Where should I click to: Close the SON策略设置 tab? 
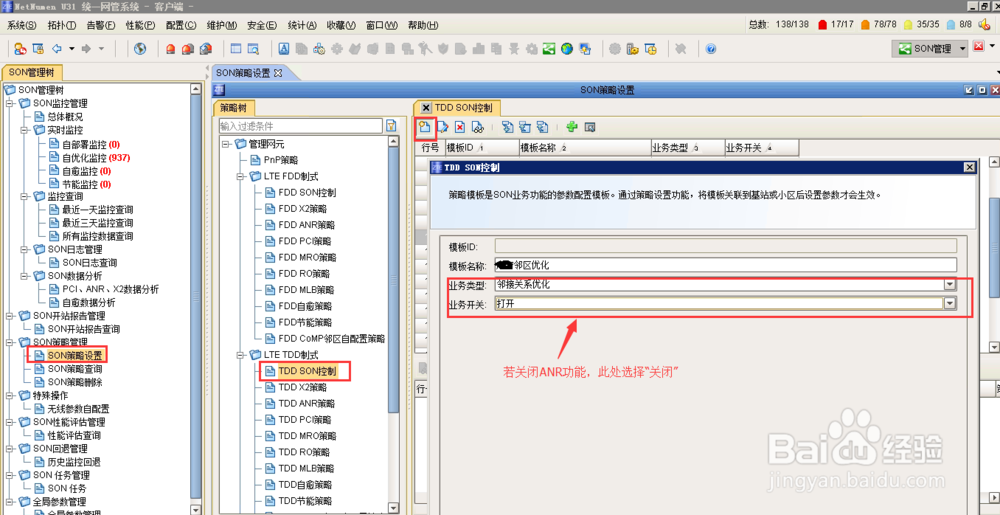(x=277, y=73)
